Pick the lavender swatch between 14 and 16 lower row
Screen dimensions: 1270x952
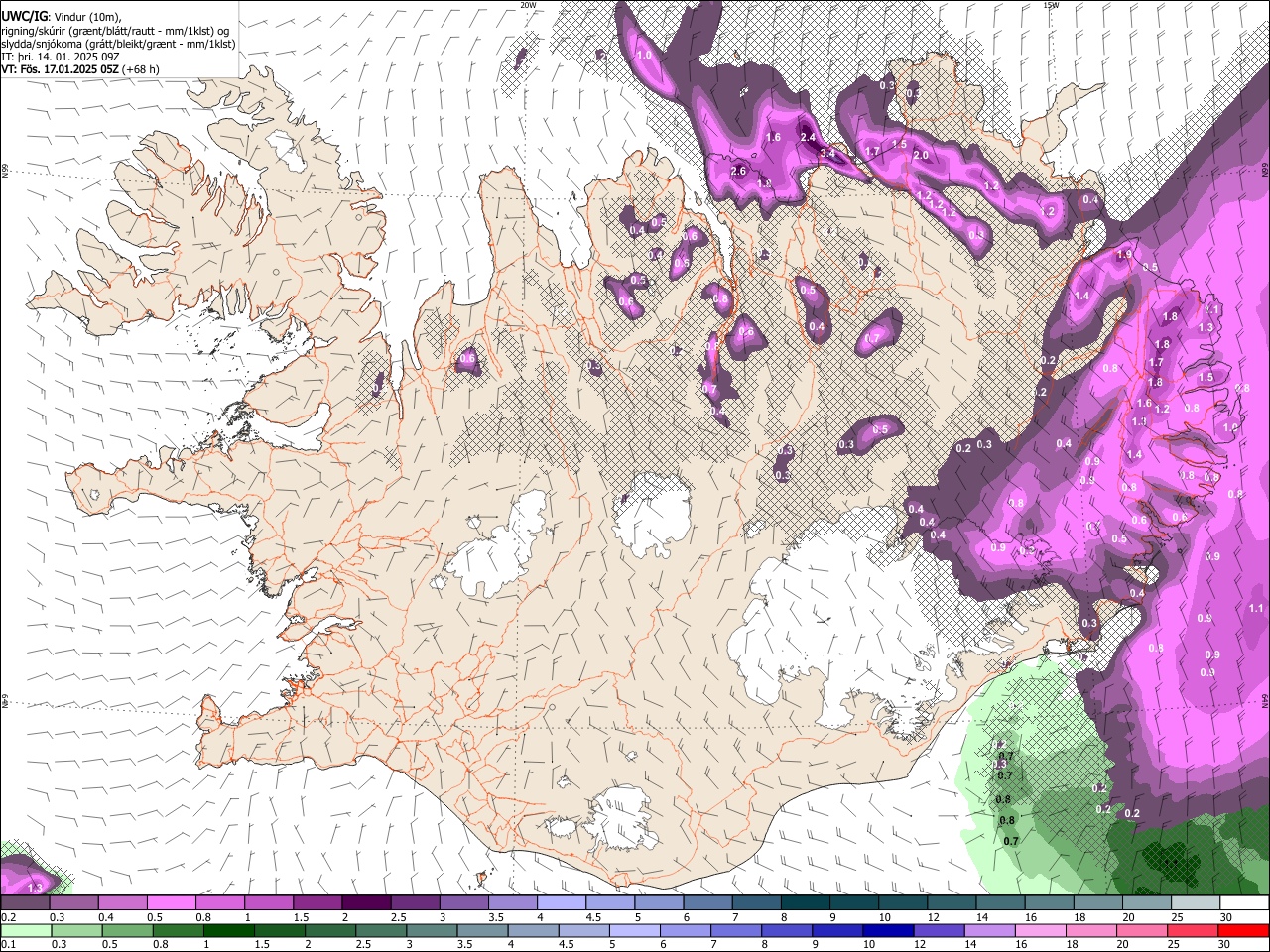tap(988, 930)
